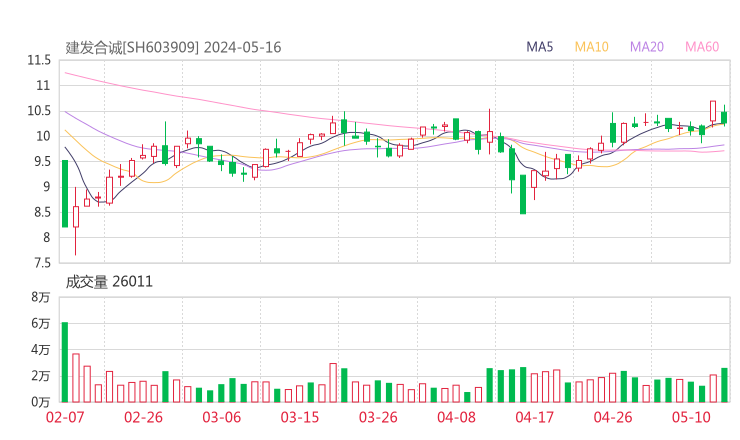The height and width of the screenshot is (440, 740).
Task: Click the MA20 legend label
Action: click(x=647, y=47)
